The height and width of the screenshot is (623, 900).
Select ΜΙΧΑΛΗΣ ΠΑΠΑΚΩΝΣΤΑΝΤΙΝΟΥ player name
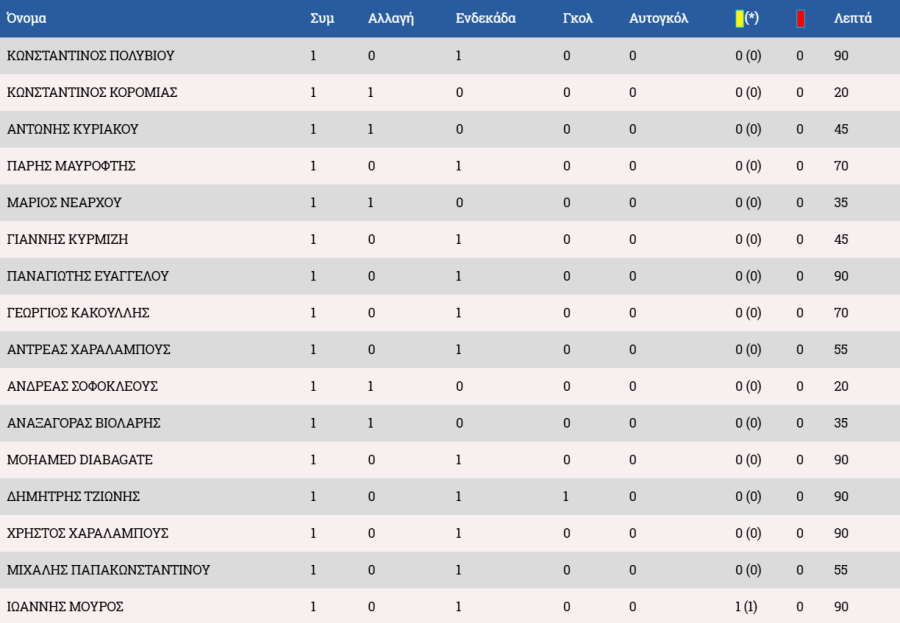(108, 570)
